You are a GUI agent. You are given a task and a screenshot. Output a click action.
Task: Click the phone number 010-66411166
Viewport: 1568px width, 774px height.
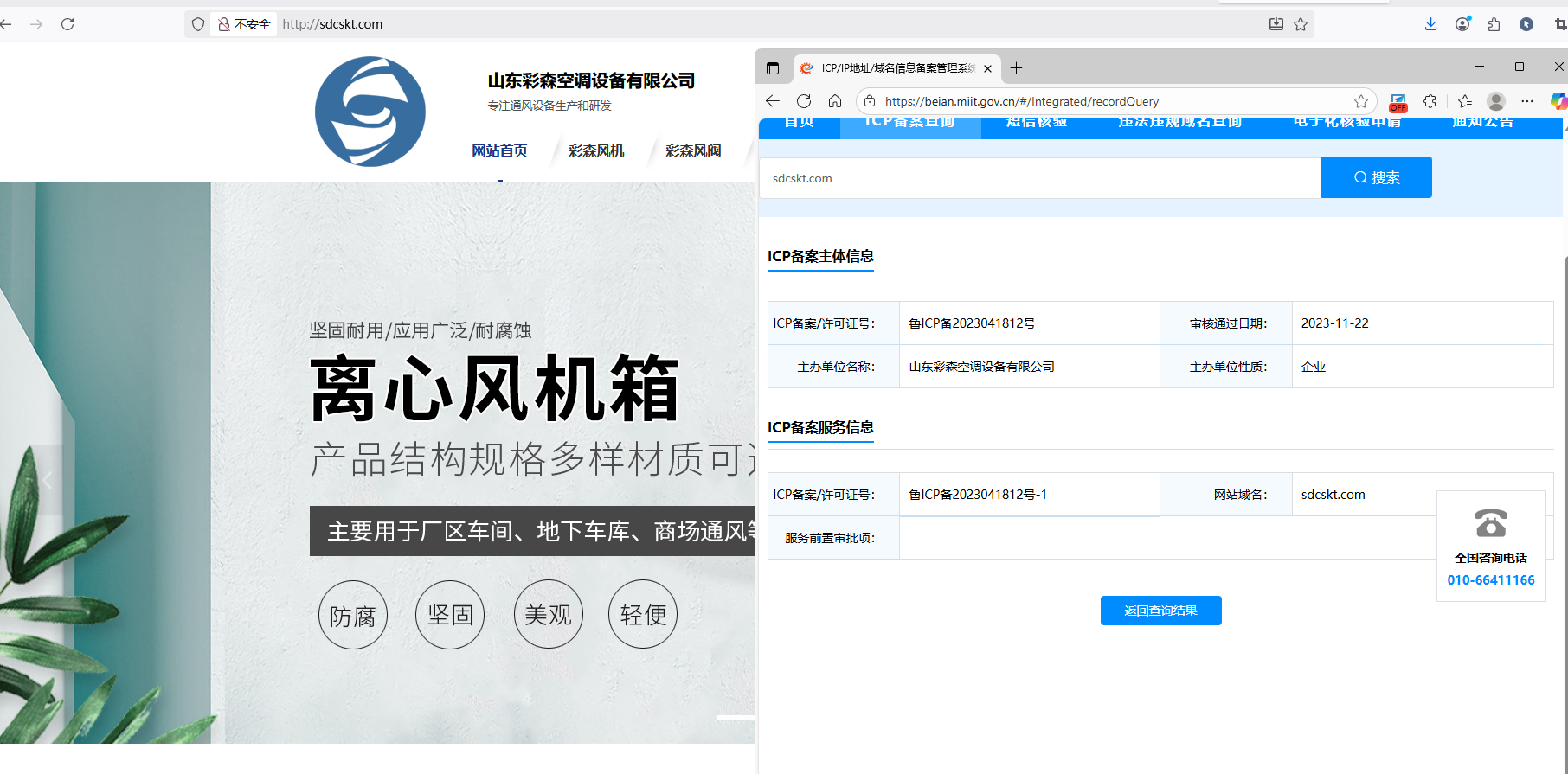click(x=1491, y=580)
